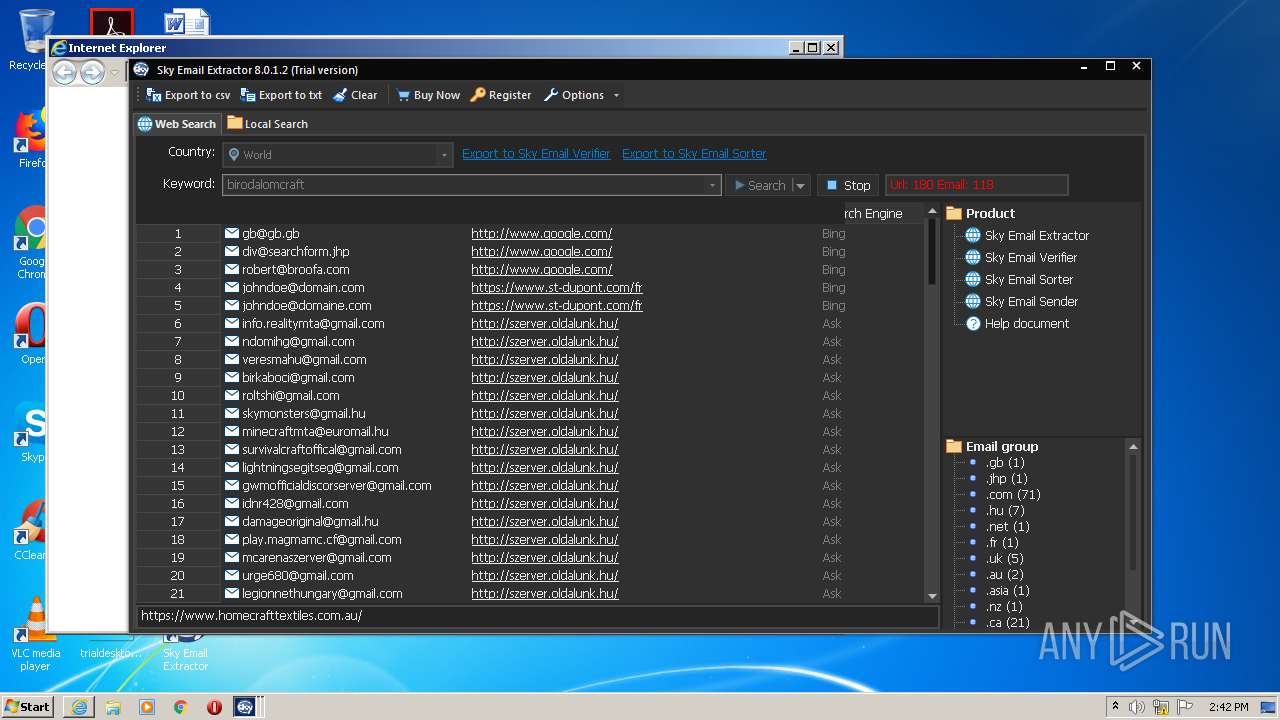Filter by .hu (7) email group
Image resolution: width=1280 pixels, height=720 pixels.
[x=1005, y=511]
